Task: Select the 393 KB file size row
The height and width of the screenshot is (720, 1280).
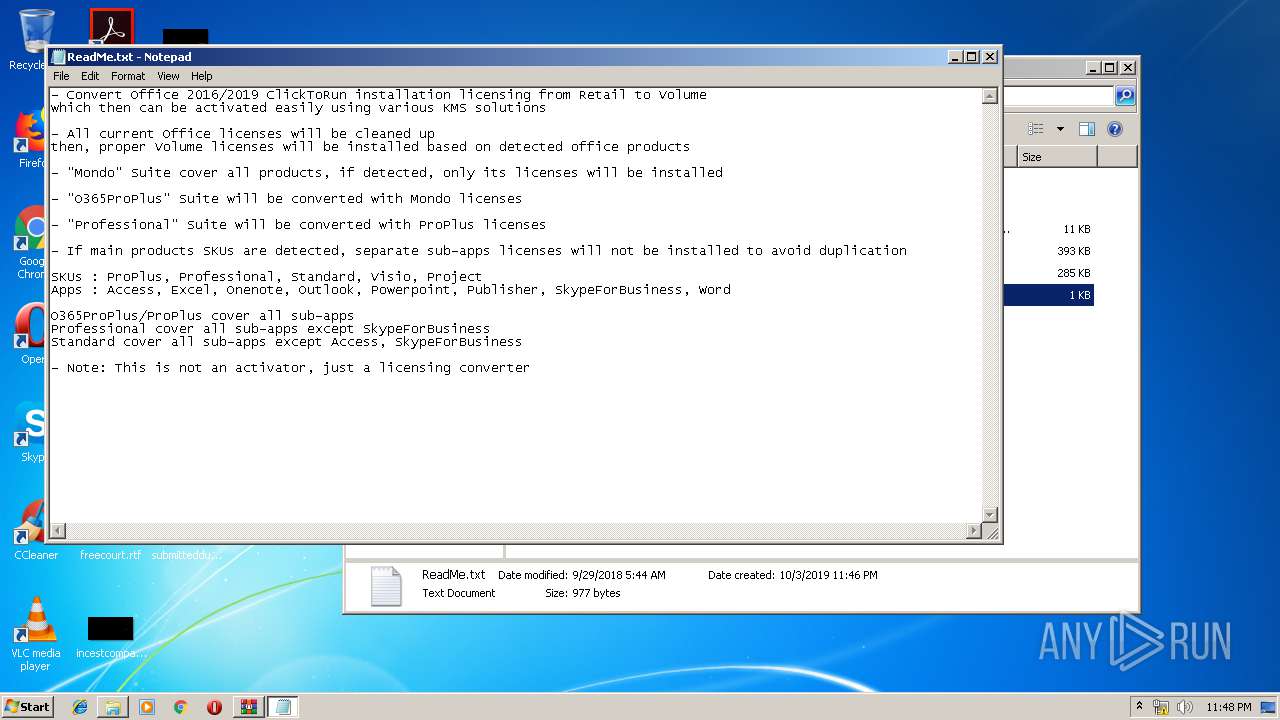Action: [1048, 251]
